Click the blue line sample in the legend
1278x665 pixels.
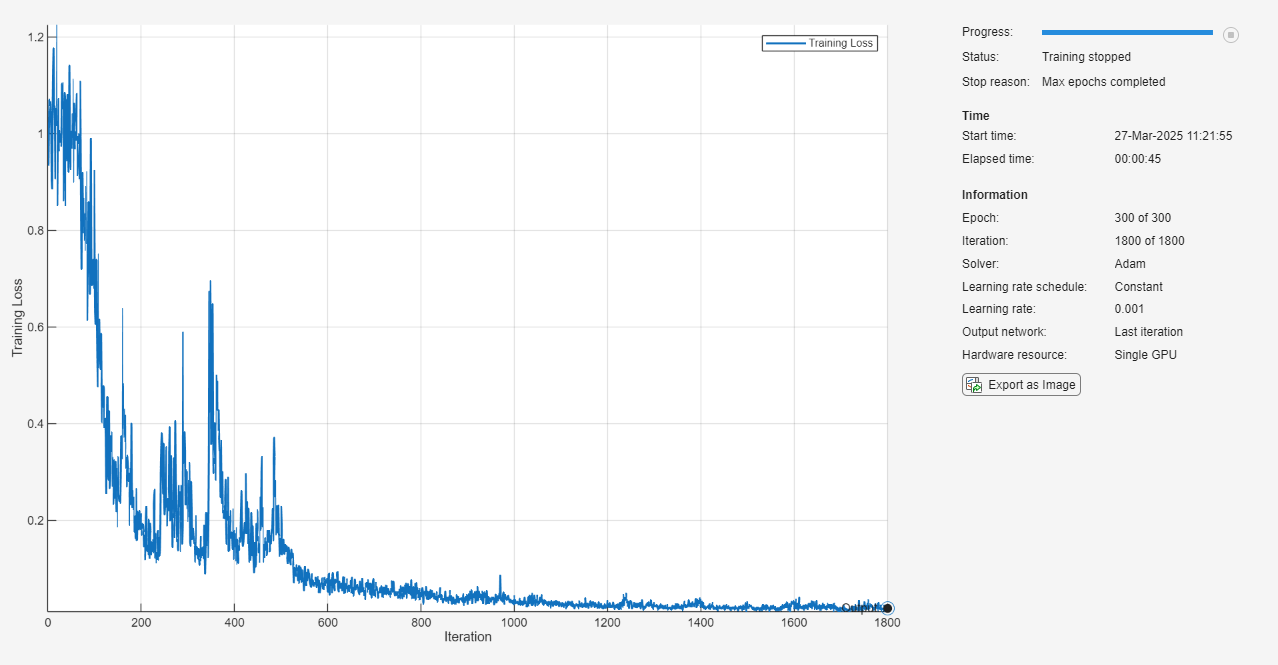click(785, 43)
